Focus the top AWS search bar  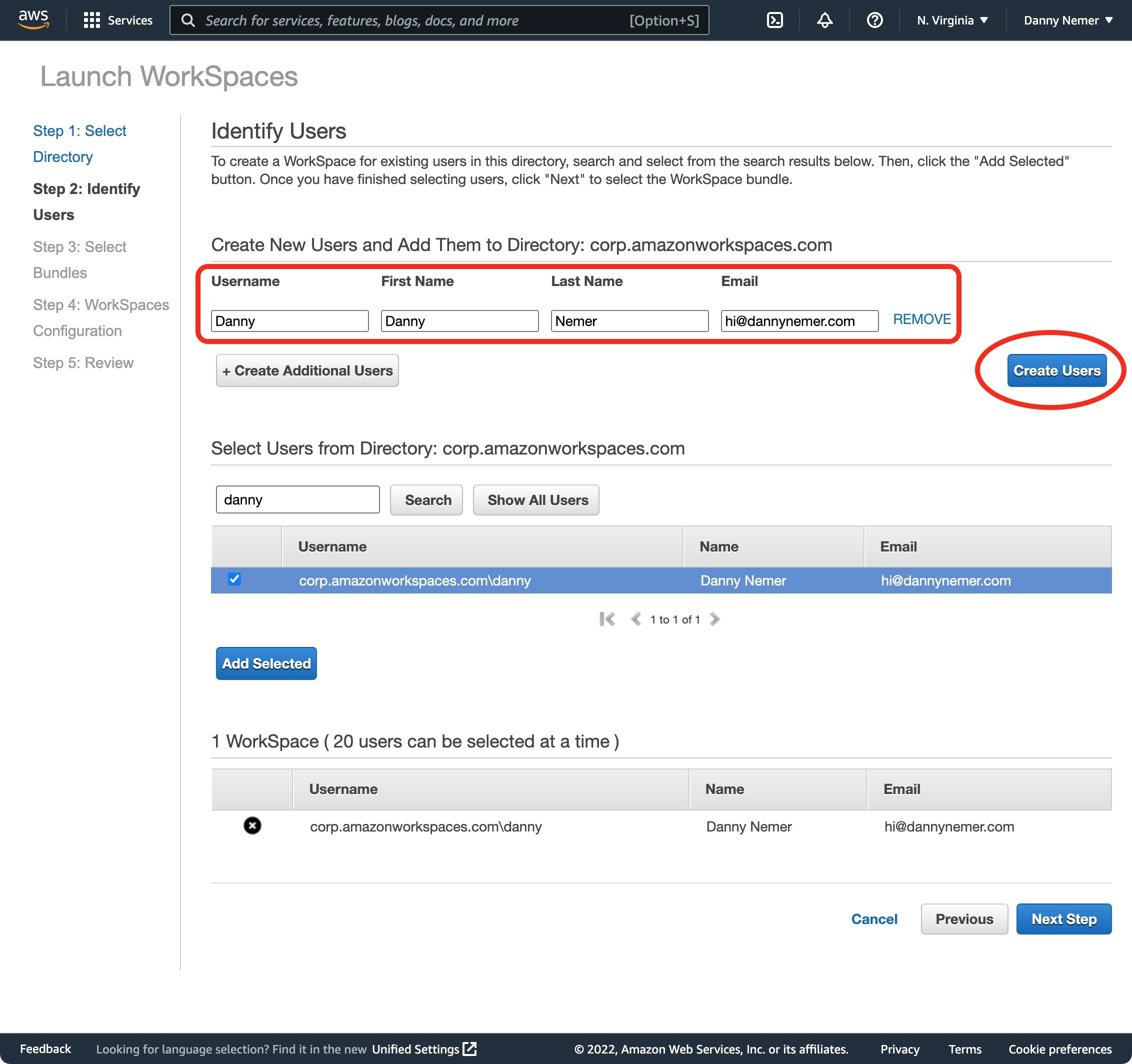[439, 20]
